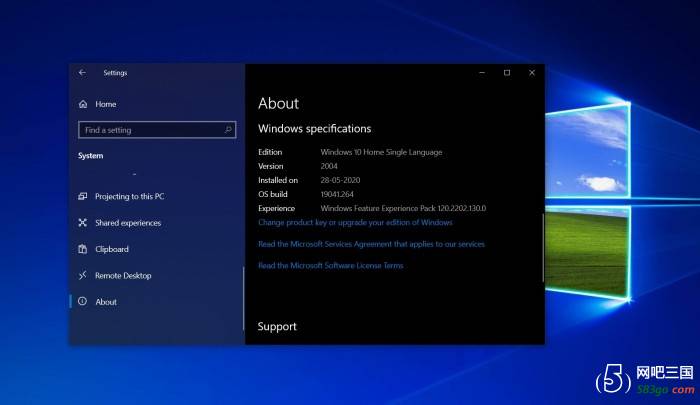Screen dimensions: 700x405
Task: Click the sidebar scrollbar
Action: pos(243,298)
